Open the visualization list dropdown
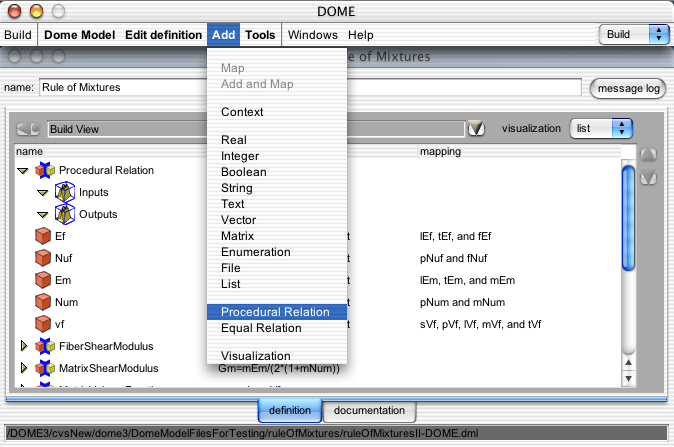This screenshot has height=447, width=674. pos(601,129)
